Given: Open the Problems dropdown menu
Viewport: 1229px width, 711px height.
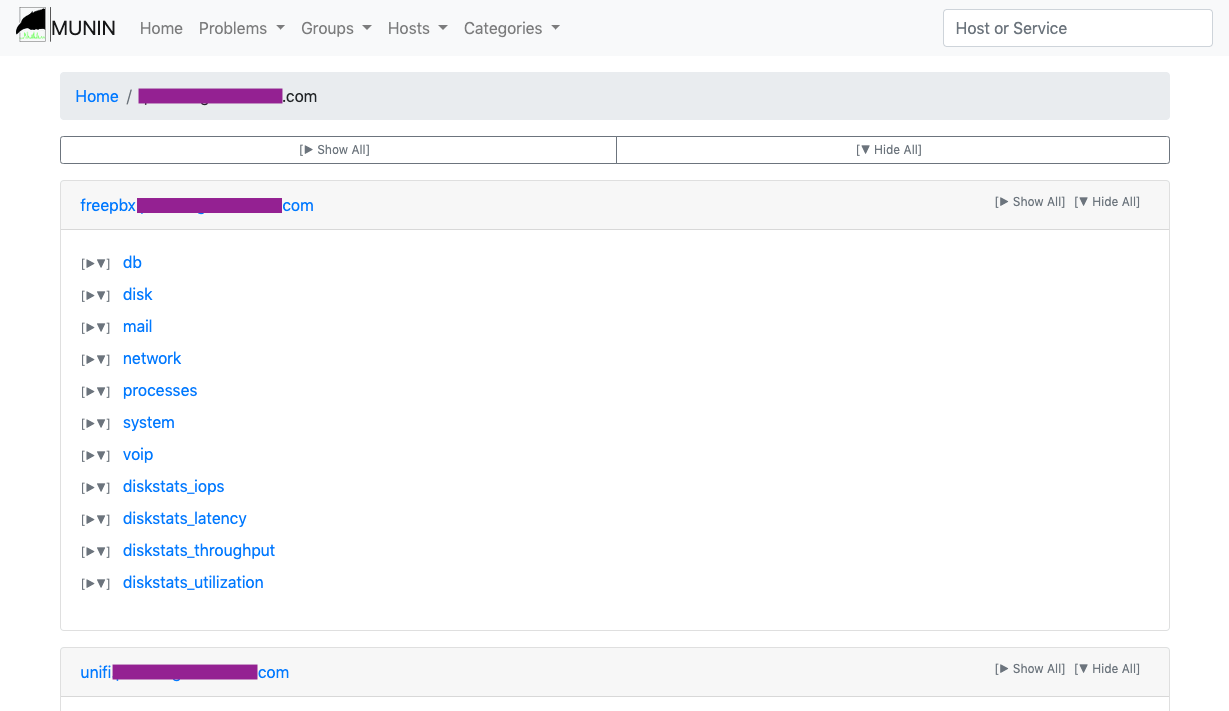Looking at the screenshot, I should pos(241,28).
